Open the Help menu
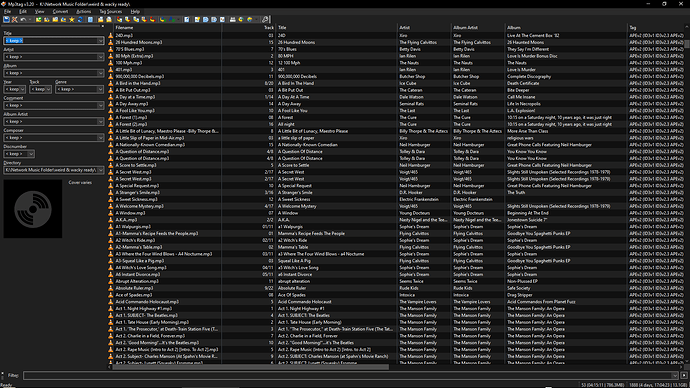This screenshot has width=690, height=388. click(x=136, y=11)
